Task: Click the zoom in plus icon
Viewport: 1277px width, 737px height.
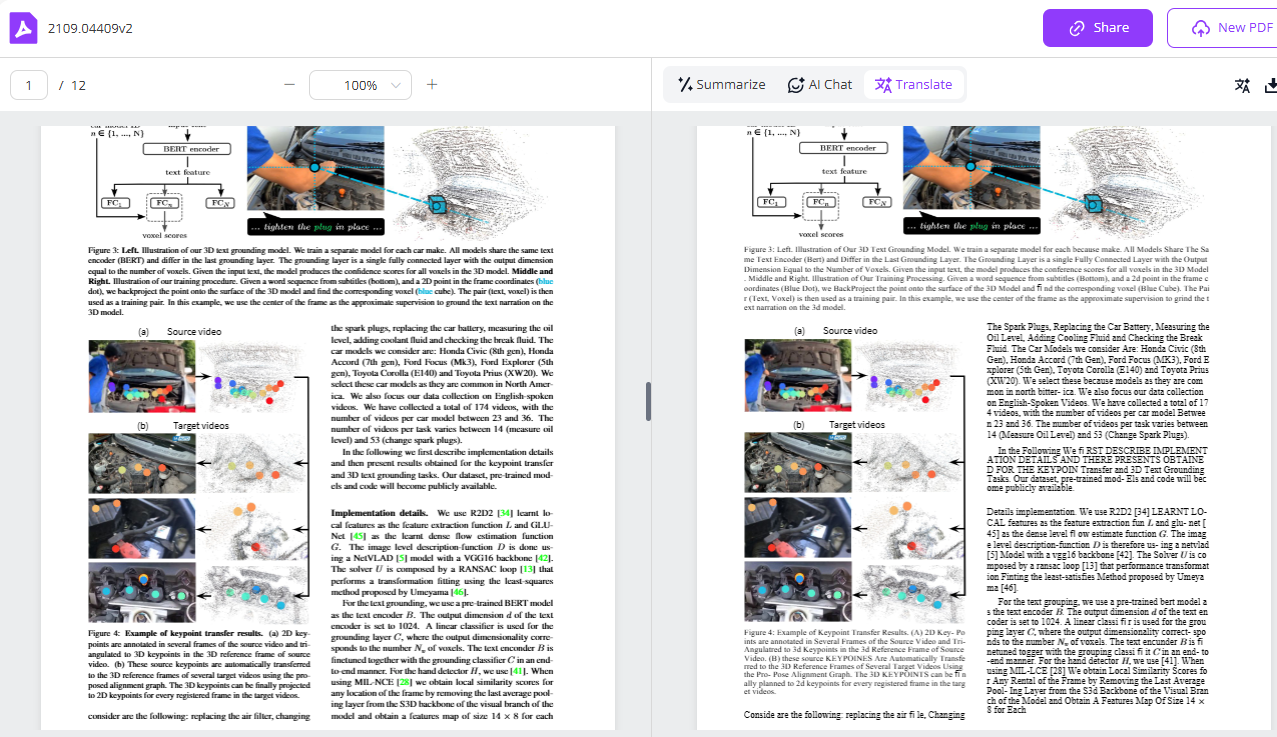Action: click(x=432, y=85)
